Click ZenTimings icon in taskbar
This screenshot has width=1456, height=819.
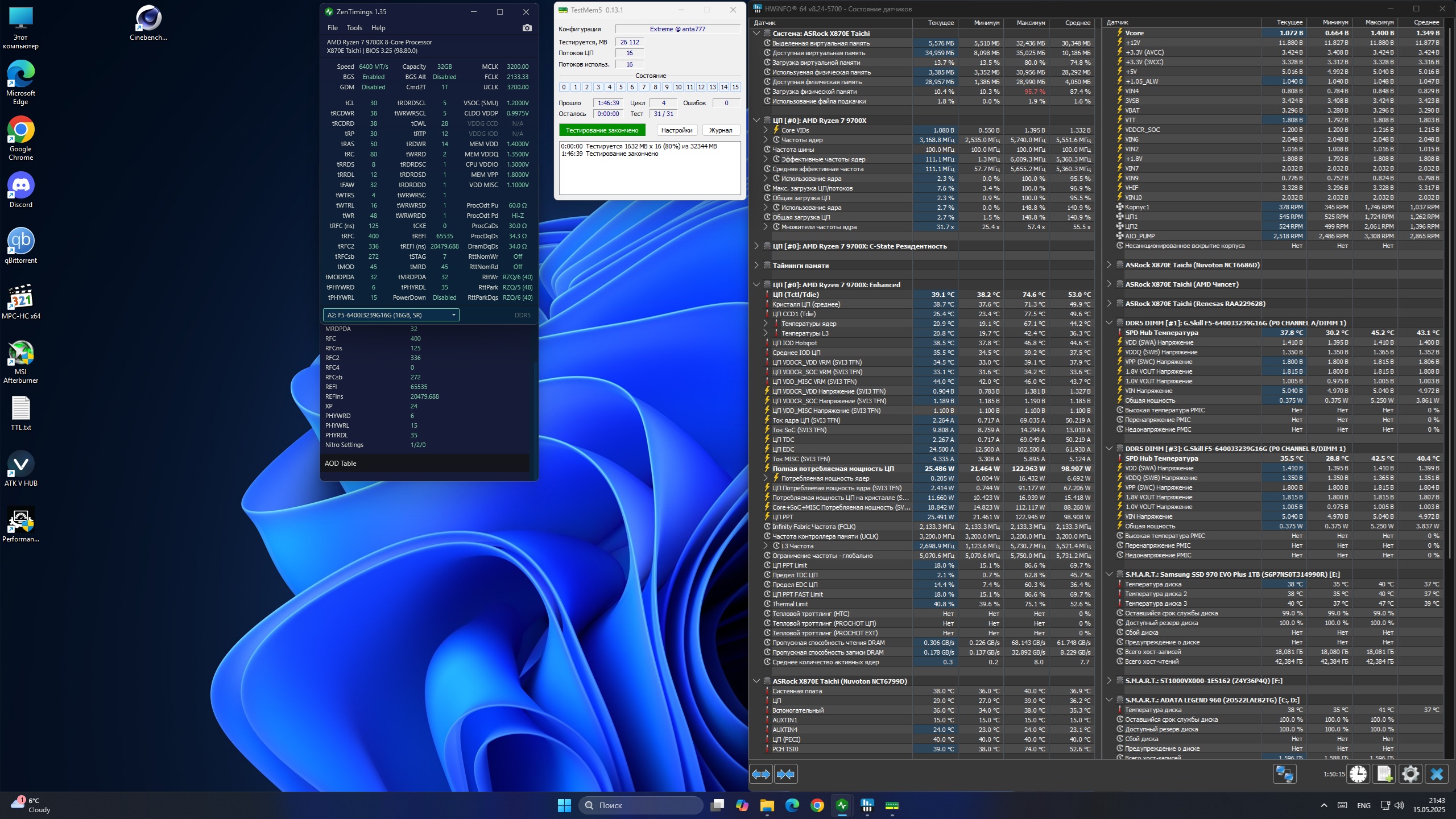click(x=842, y=805)
